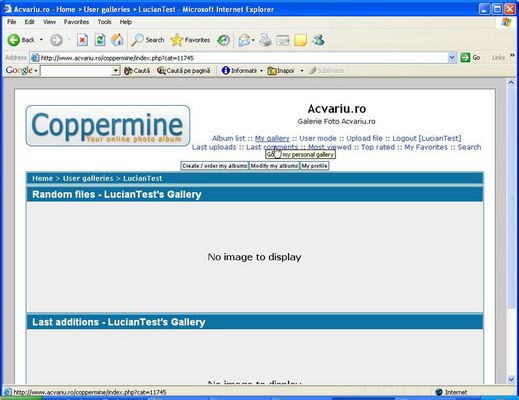The height and width of the screenshot is (400, 519).
Task: Expand the address bar dropdown
Action: pyautogui.click(x=452, y=58)
